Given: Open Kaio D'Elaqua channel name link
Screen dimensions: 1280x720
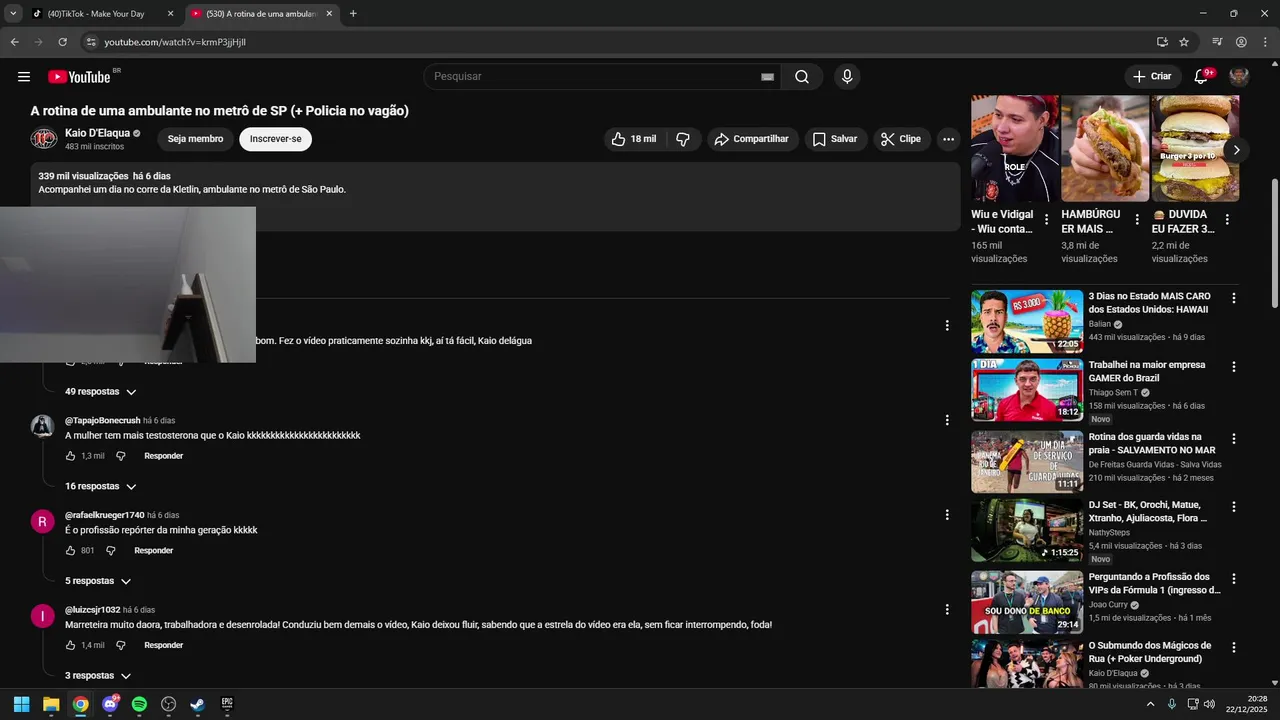Looking at the screenshot, I should [97, 133].
